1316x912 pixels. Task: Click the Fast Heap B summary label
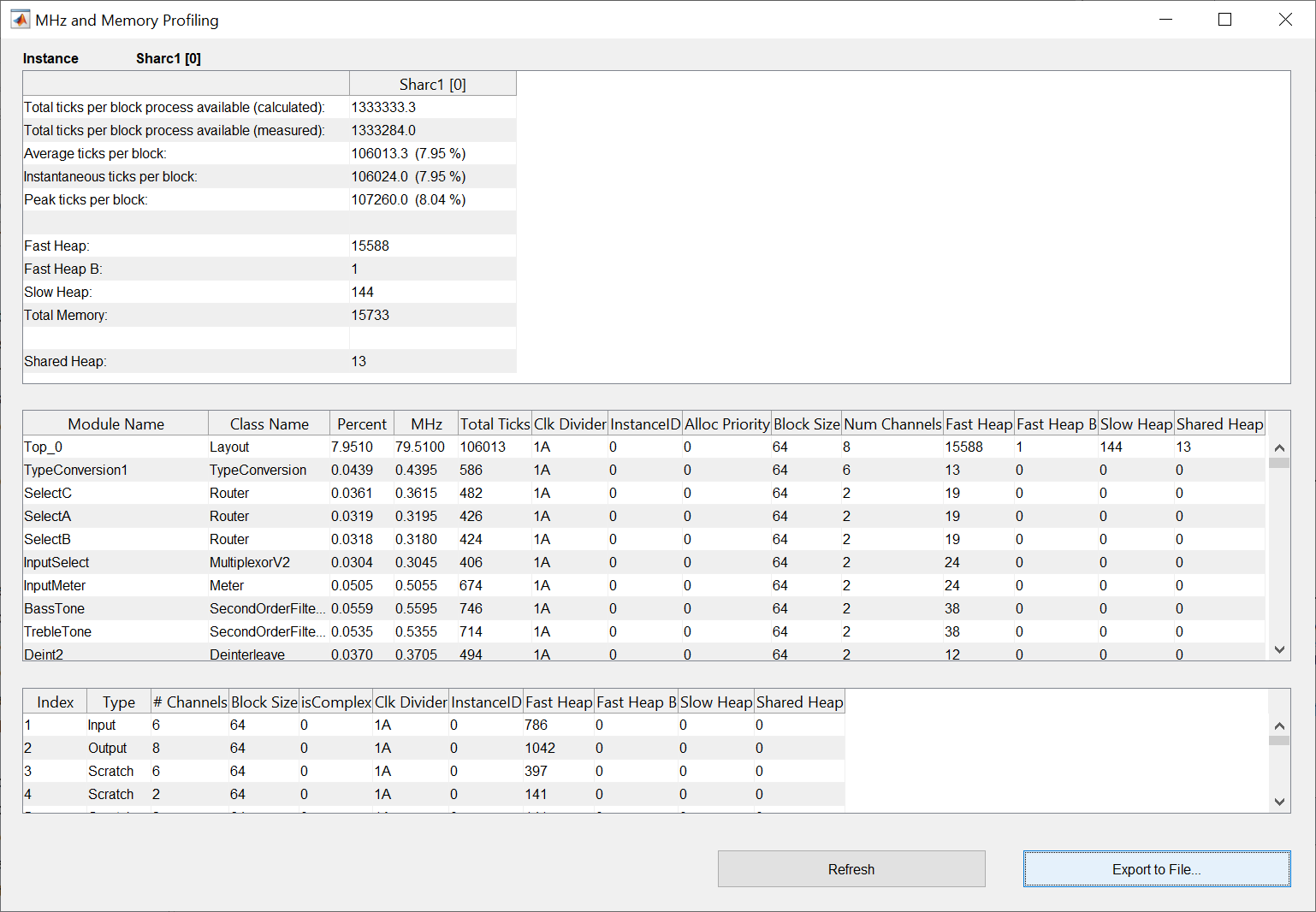[63, 269]
